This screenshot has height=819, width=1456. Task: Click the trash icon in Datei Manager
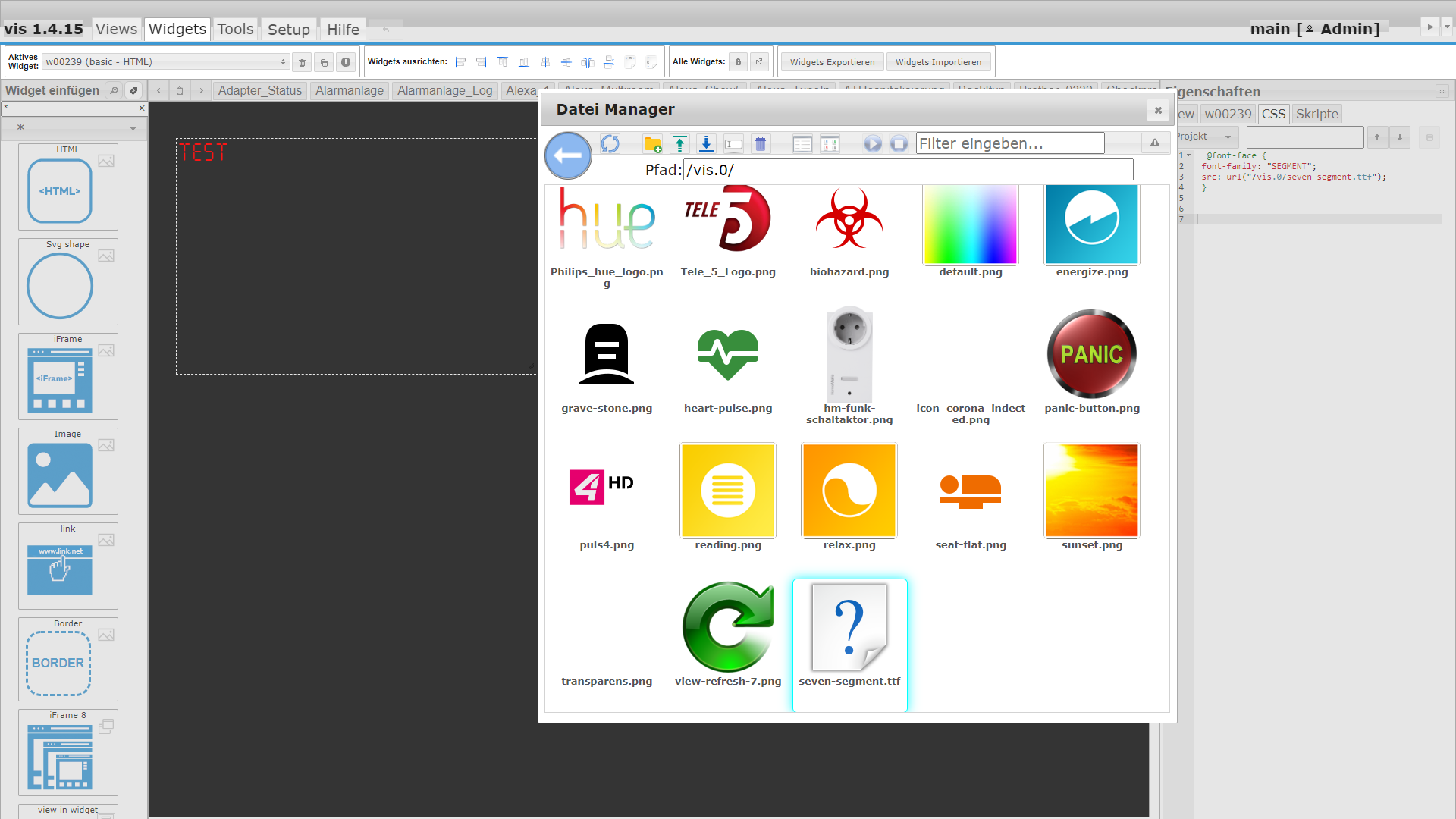761,143
